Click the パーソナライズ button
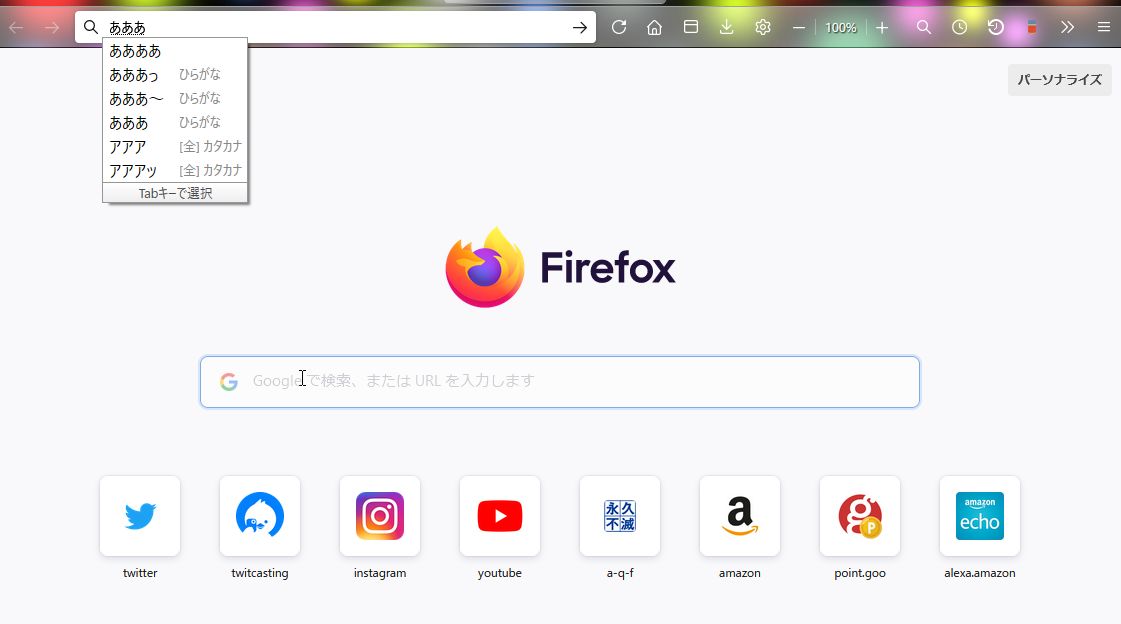The width and height of the screenshot is (1121, 624). pyautogui.click(x=1059, y=80)
